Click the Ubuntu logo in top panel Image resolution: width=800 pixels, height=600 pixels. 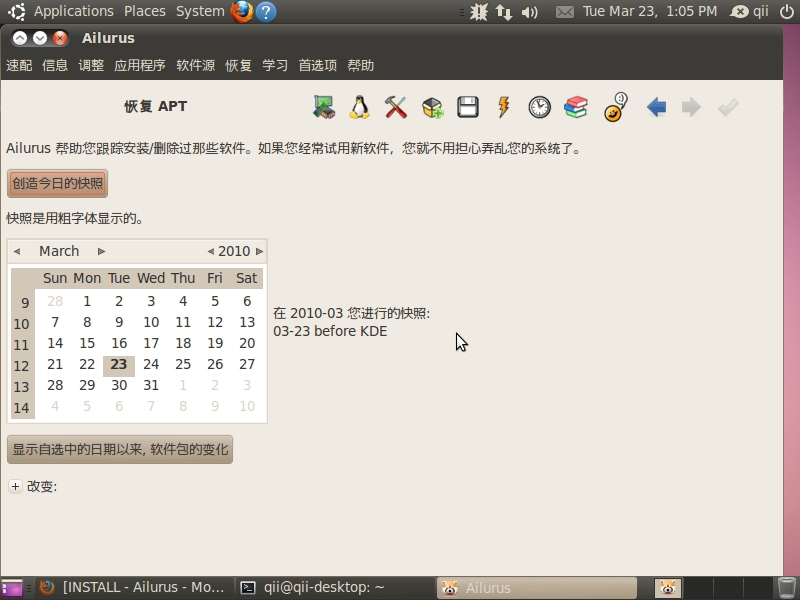coord(16,11)
